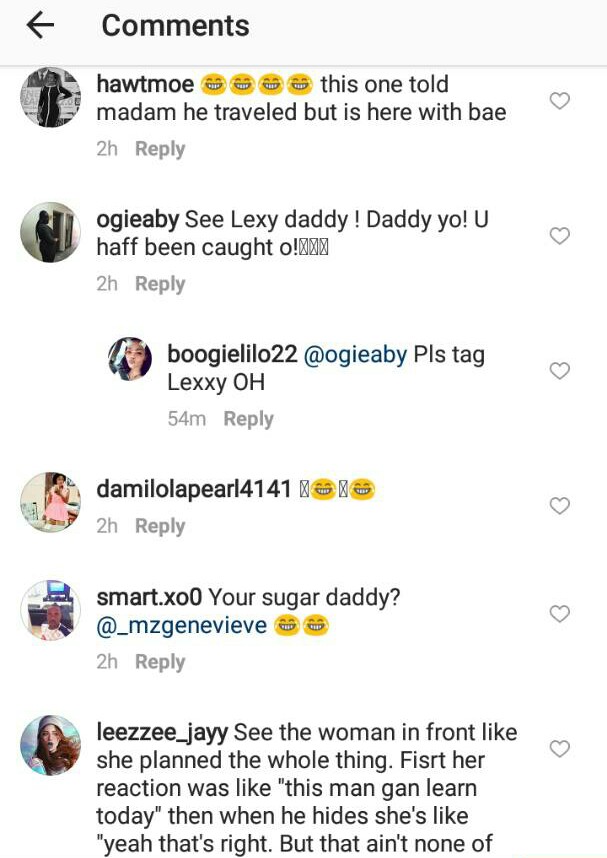The height and width of the screenshot is (858, 607).
Task: Like smart.xo0's sugar daddy comment
Action: coord(560,613)
